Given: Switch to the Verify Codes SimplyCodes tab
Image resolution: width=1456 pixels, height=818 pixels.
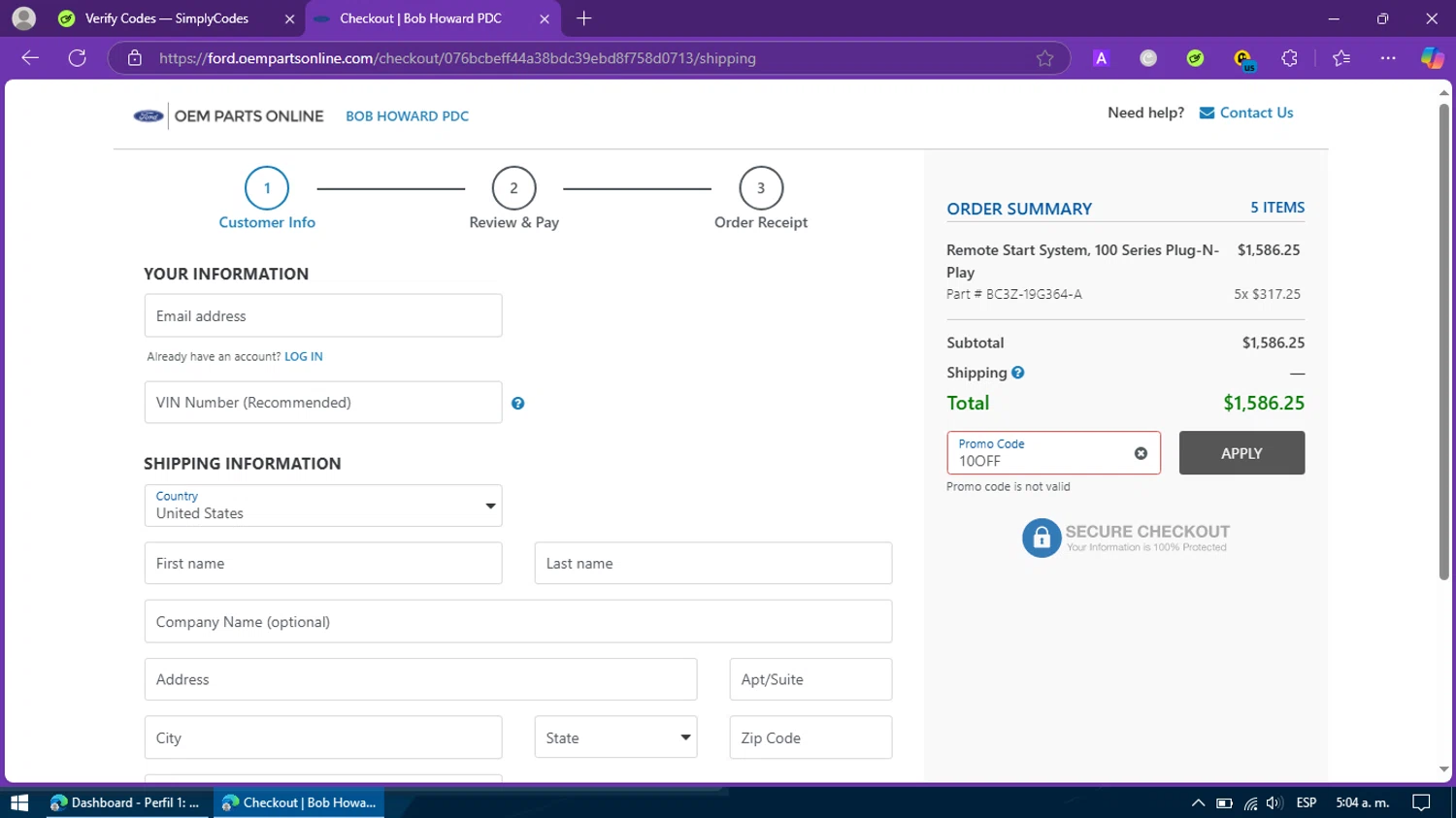Looking at the screenshot, I should pyautogui.click(x=176, y=18).
